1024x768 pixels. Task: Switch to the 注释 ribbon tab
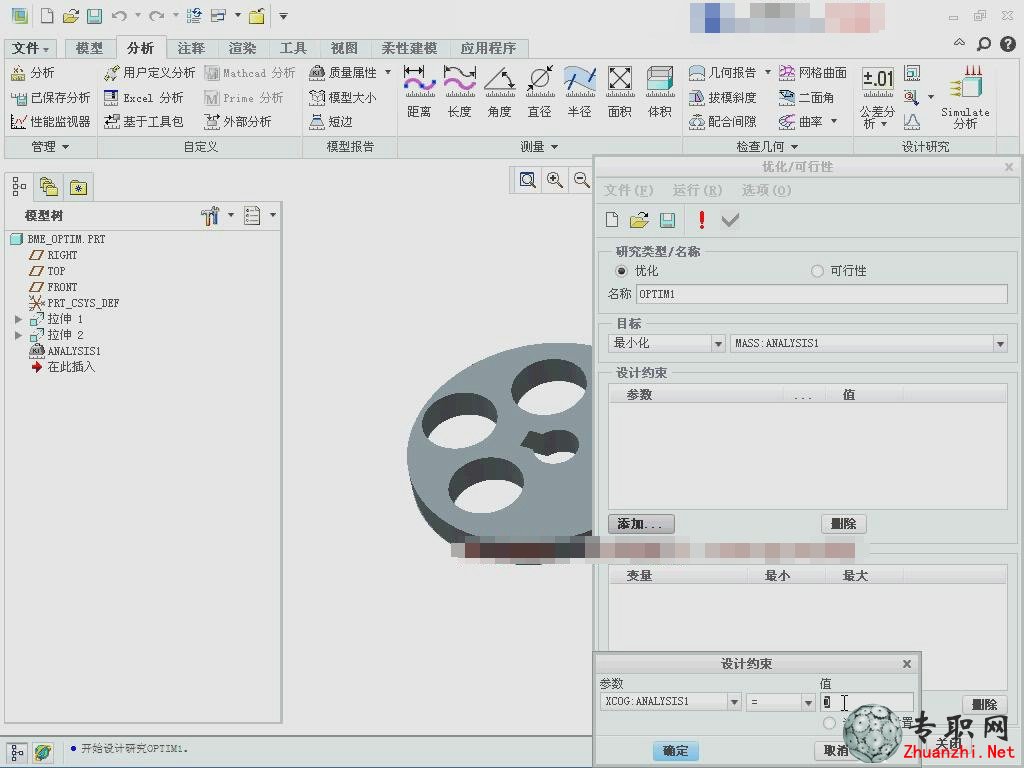tap(191, 48)
